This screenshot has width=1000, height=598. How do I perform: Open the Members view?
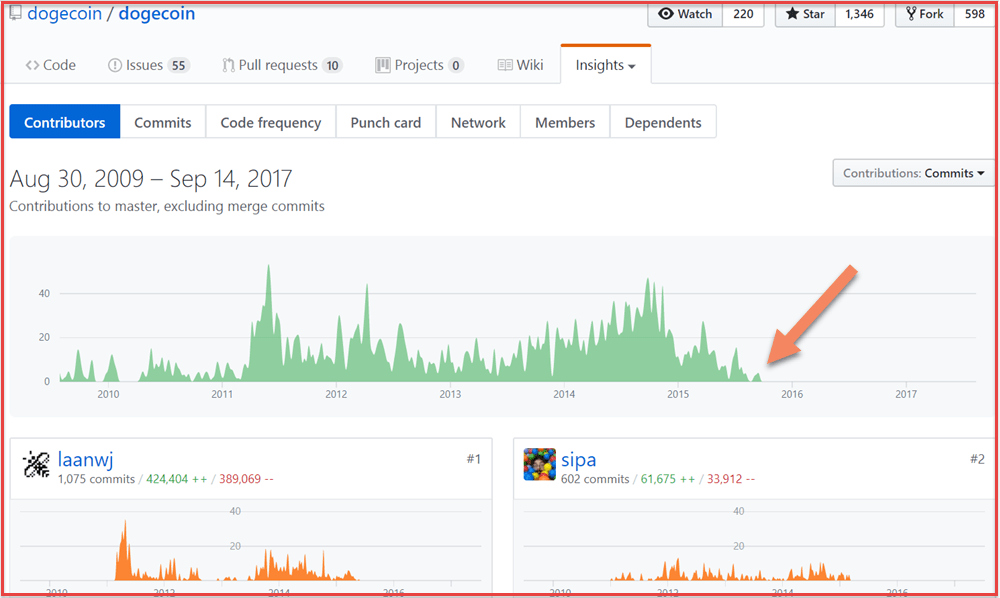click(x=565, y=122)
